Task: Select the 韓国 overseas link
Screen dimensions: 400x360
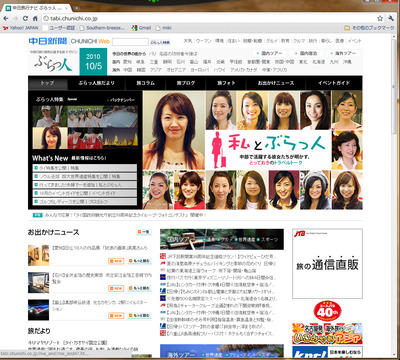Action: (x=141, y=70)
